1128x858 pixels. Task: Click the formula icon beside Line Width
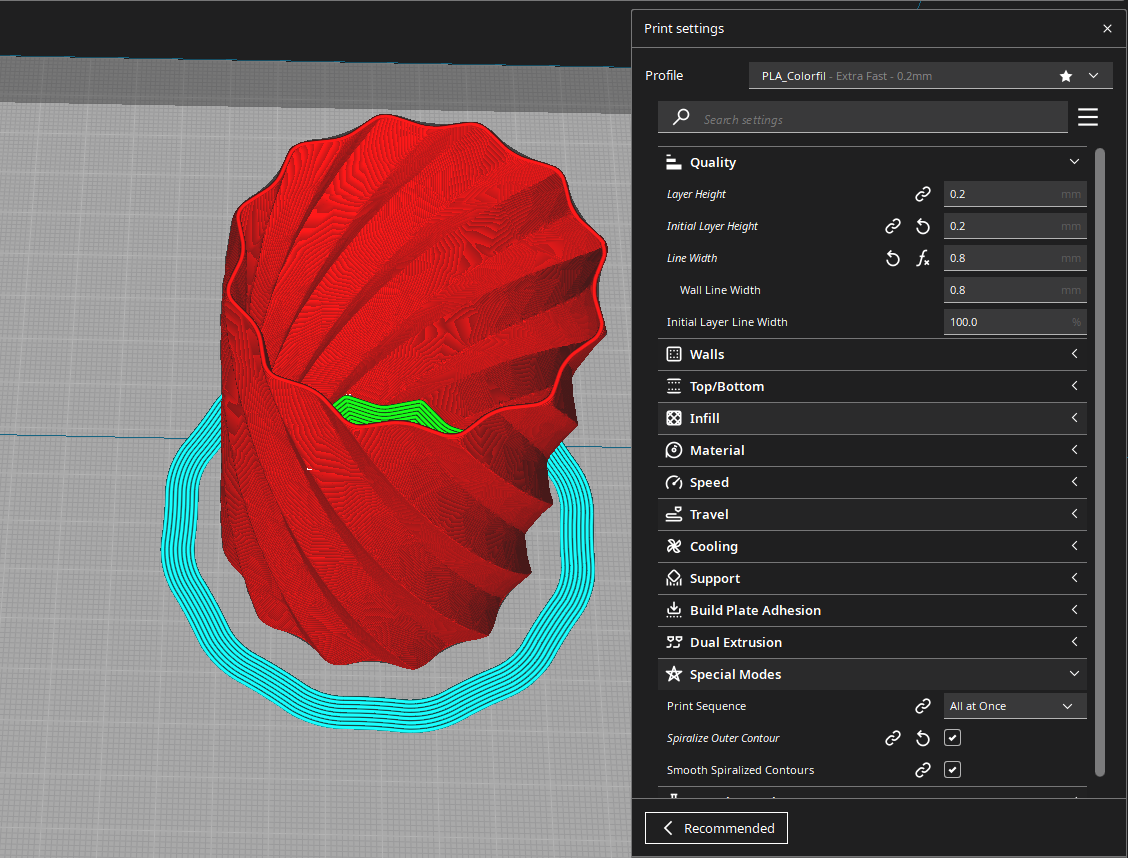click(922, 258)
